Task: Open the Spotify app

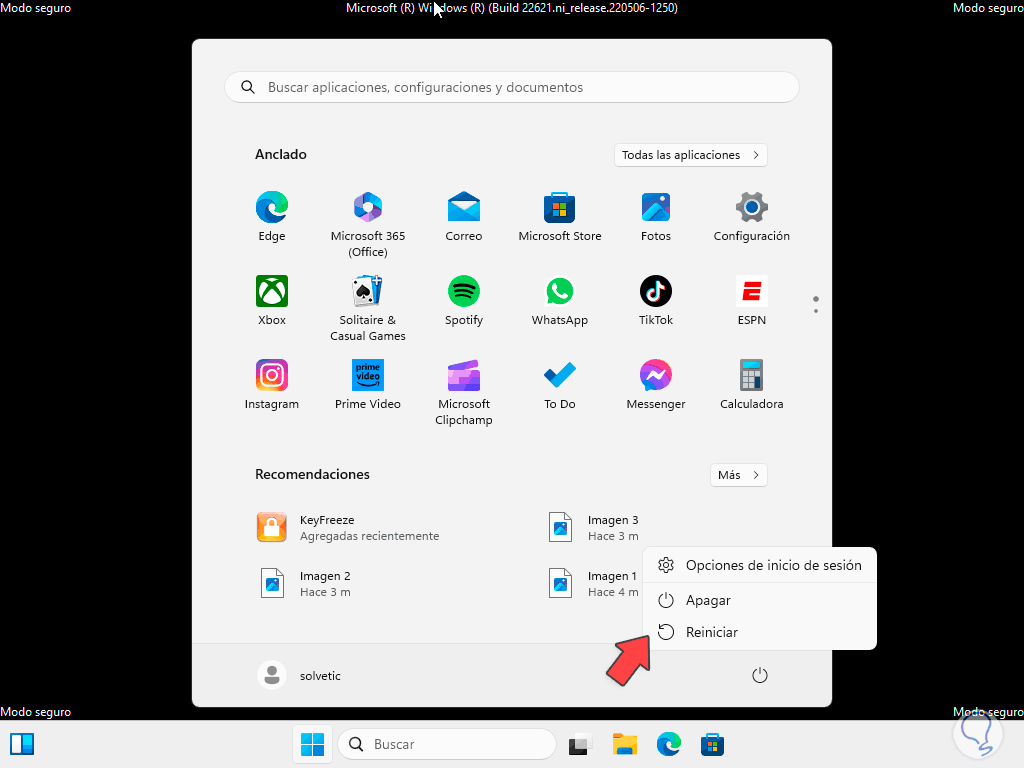Action: click(463, 291)
